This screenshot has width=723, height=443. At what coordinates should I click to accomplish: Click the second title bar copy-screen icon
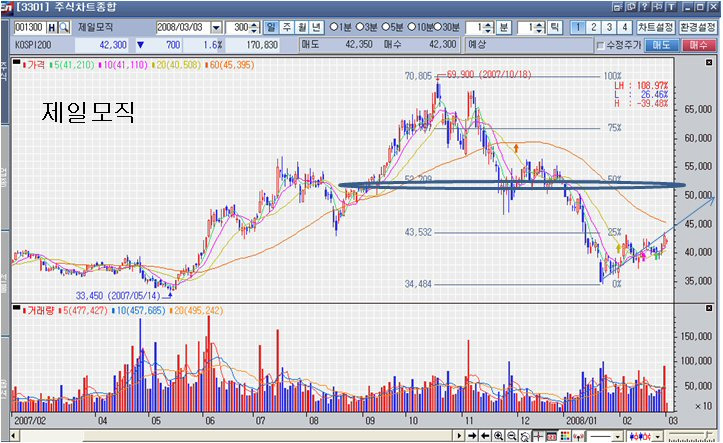630,7
